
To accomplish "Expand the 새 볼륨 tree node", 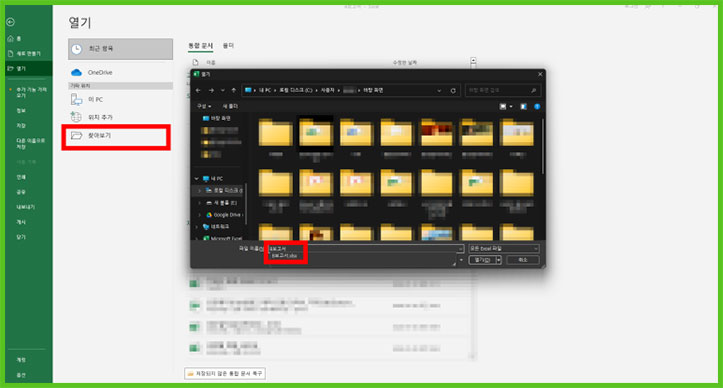I will click(x=200, y=203).
